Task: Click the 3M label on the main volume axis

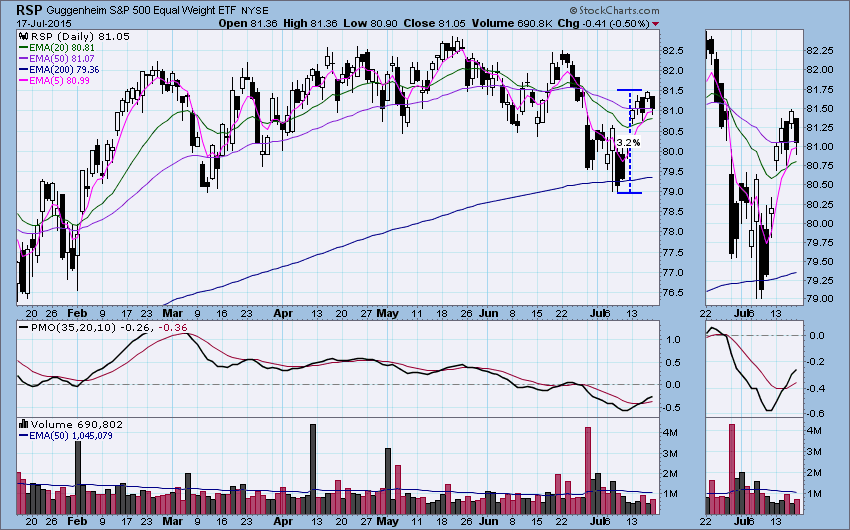Action: click(671, 453)
